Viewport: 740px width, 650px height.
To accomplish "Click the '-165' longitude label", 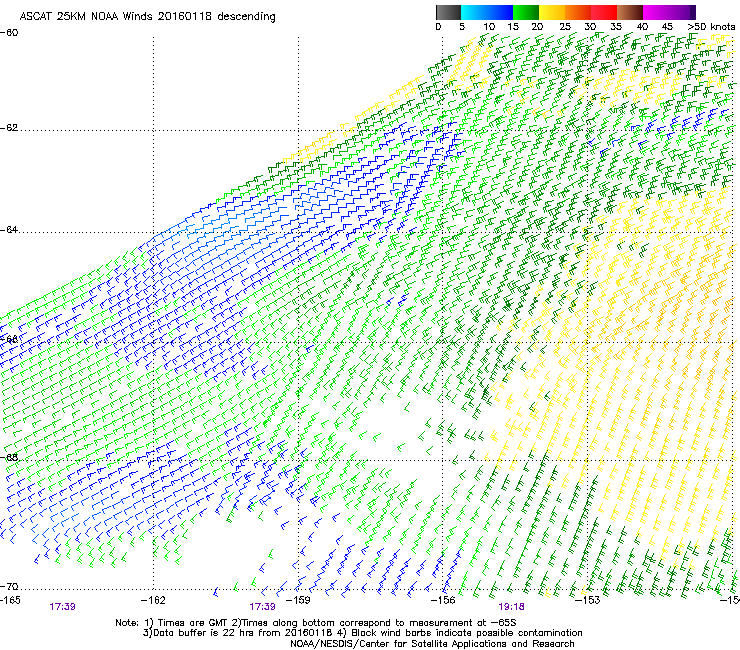I will pos(10,600).
